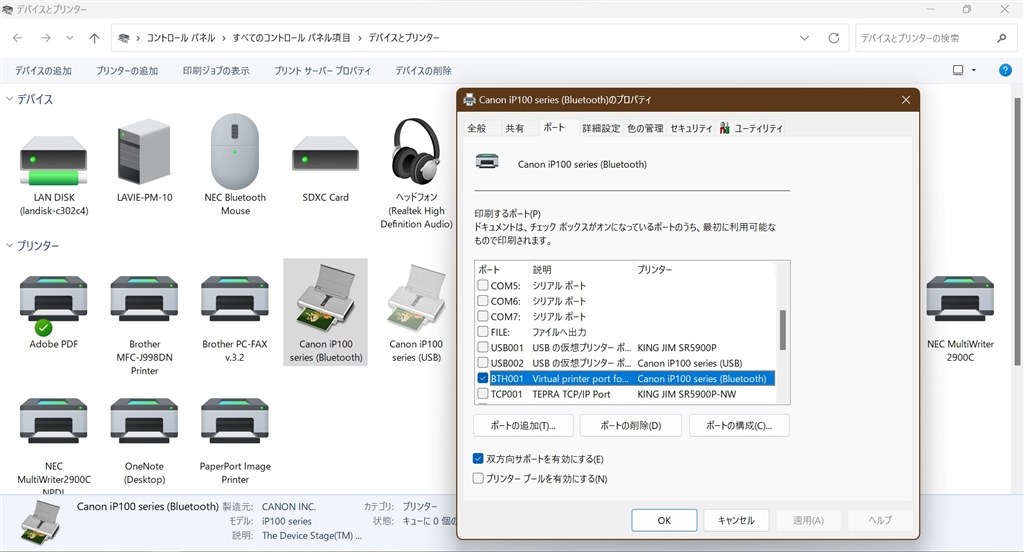Open view options dropdown arrow
This screenshot has height=552, width=1024.
point(974,70)
